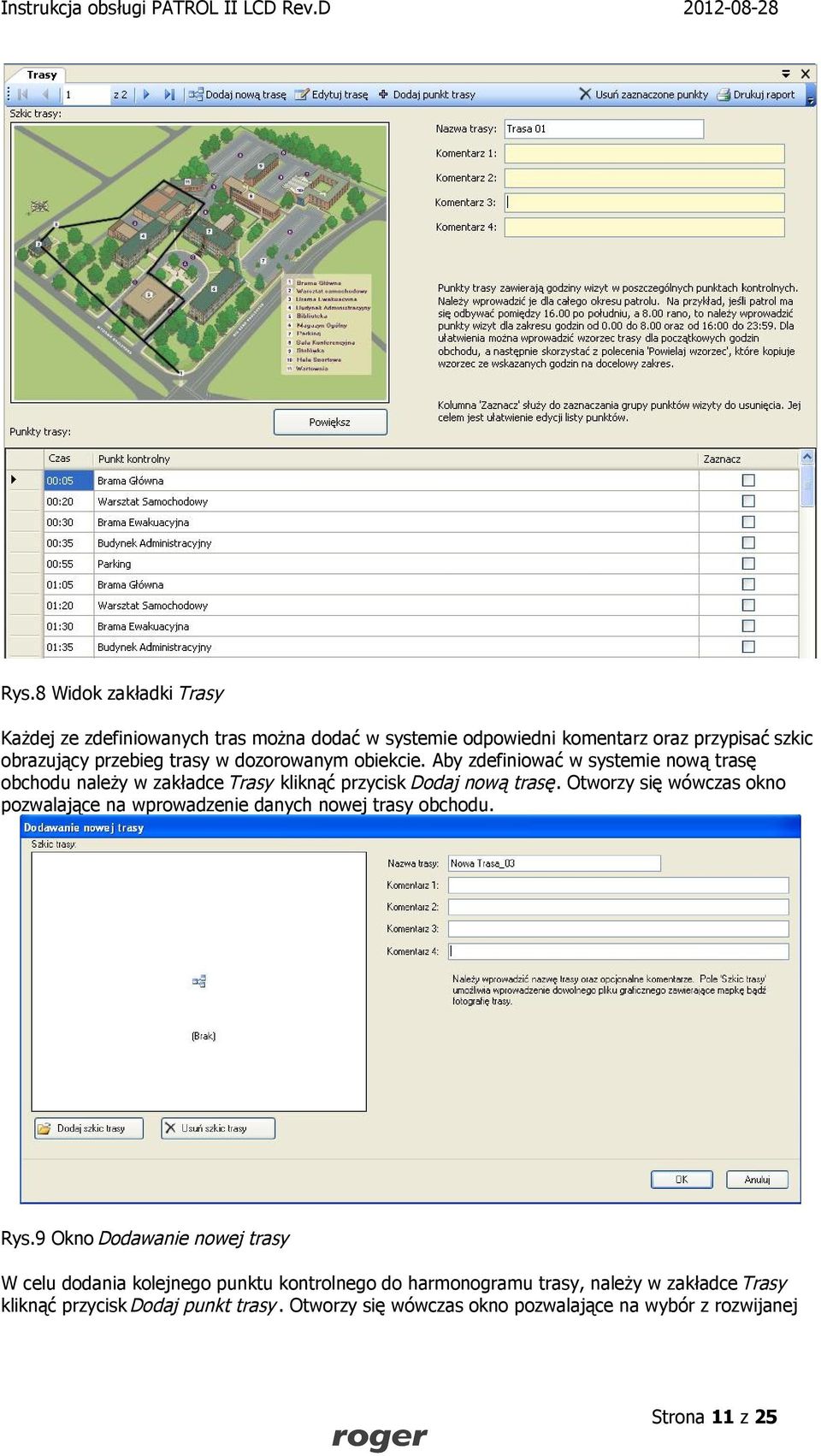Close the Trasy tab pane
821x1456 pixels.
(805, 74)
